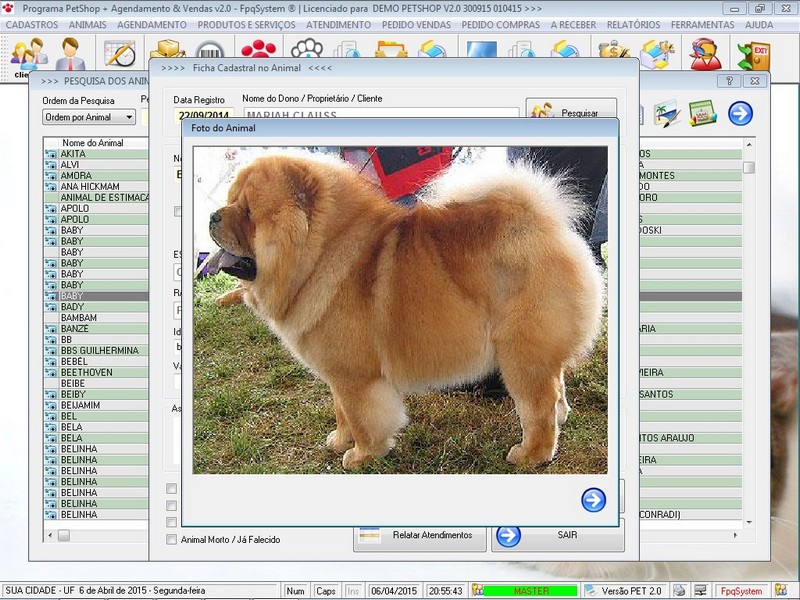Click the MARIAH CLAUSS owner name field
The height and width of the screenshot is (600, 800).
381,113
